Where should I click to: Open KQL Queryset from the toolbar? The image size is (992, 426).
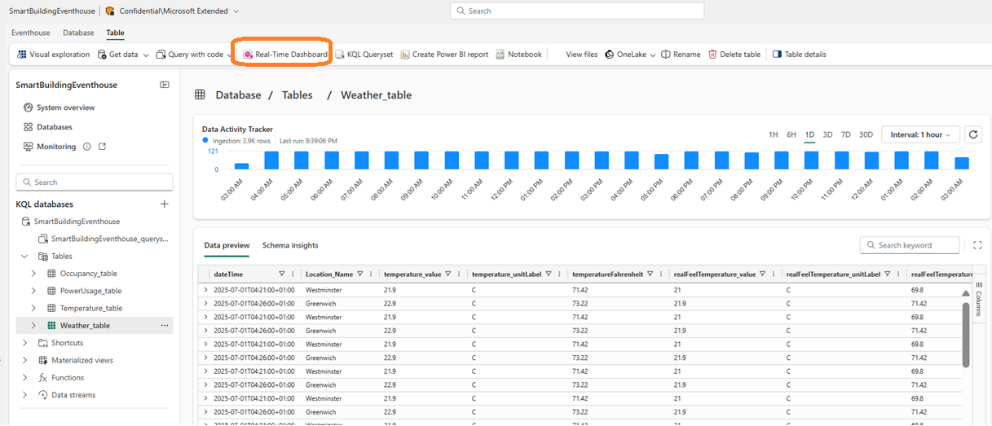tap(364, 54)
